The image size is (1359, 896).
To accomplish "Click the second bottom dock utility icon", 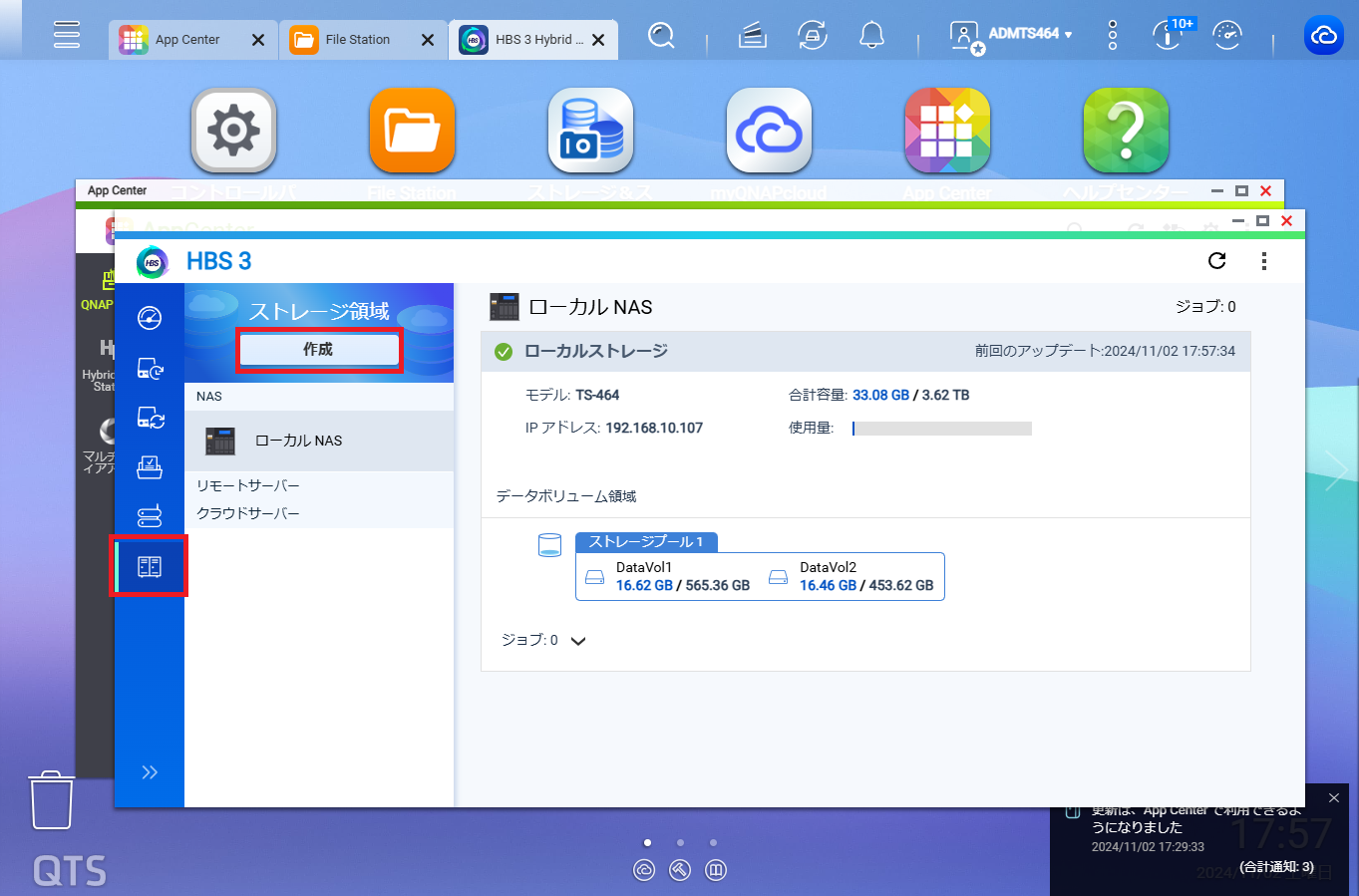I will click(680, 870).
